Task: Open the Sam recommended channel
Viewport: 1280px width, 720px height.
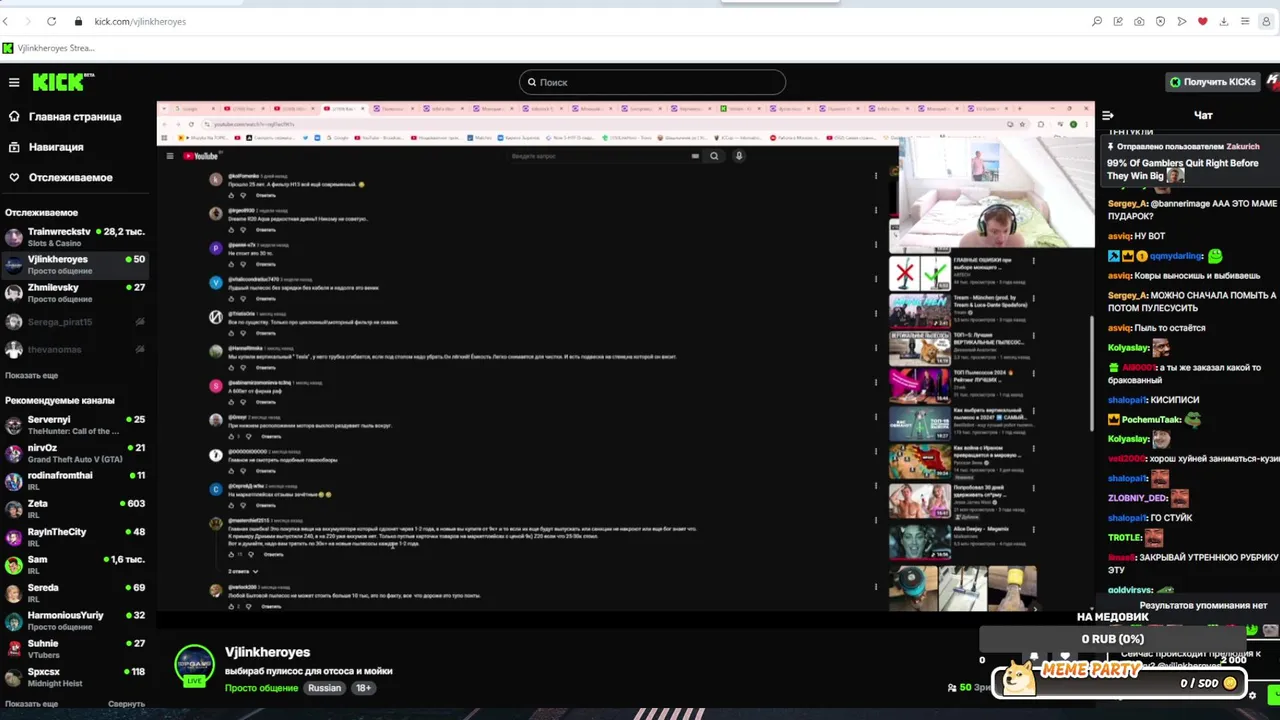Action: point(75,565)
